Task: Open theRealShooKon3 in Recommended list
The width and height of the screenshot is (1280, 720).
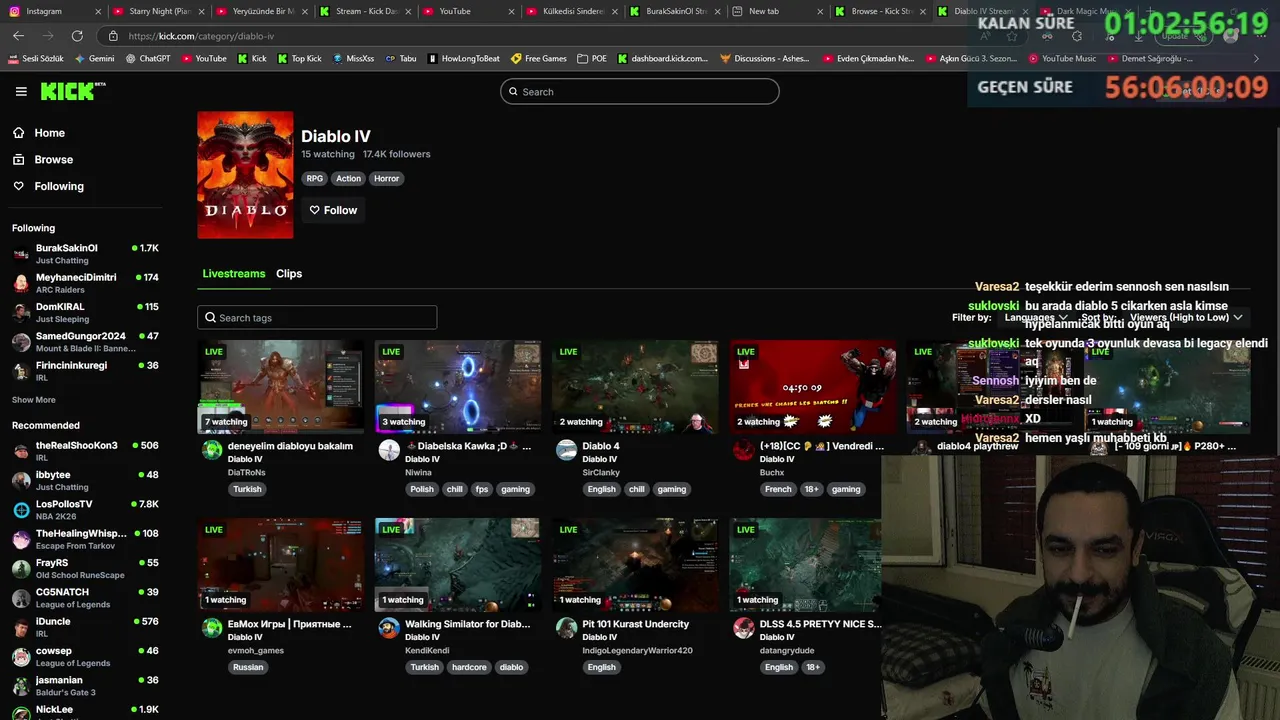Action: pyautogui.click(x=85, y=451)
